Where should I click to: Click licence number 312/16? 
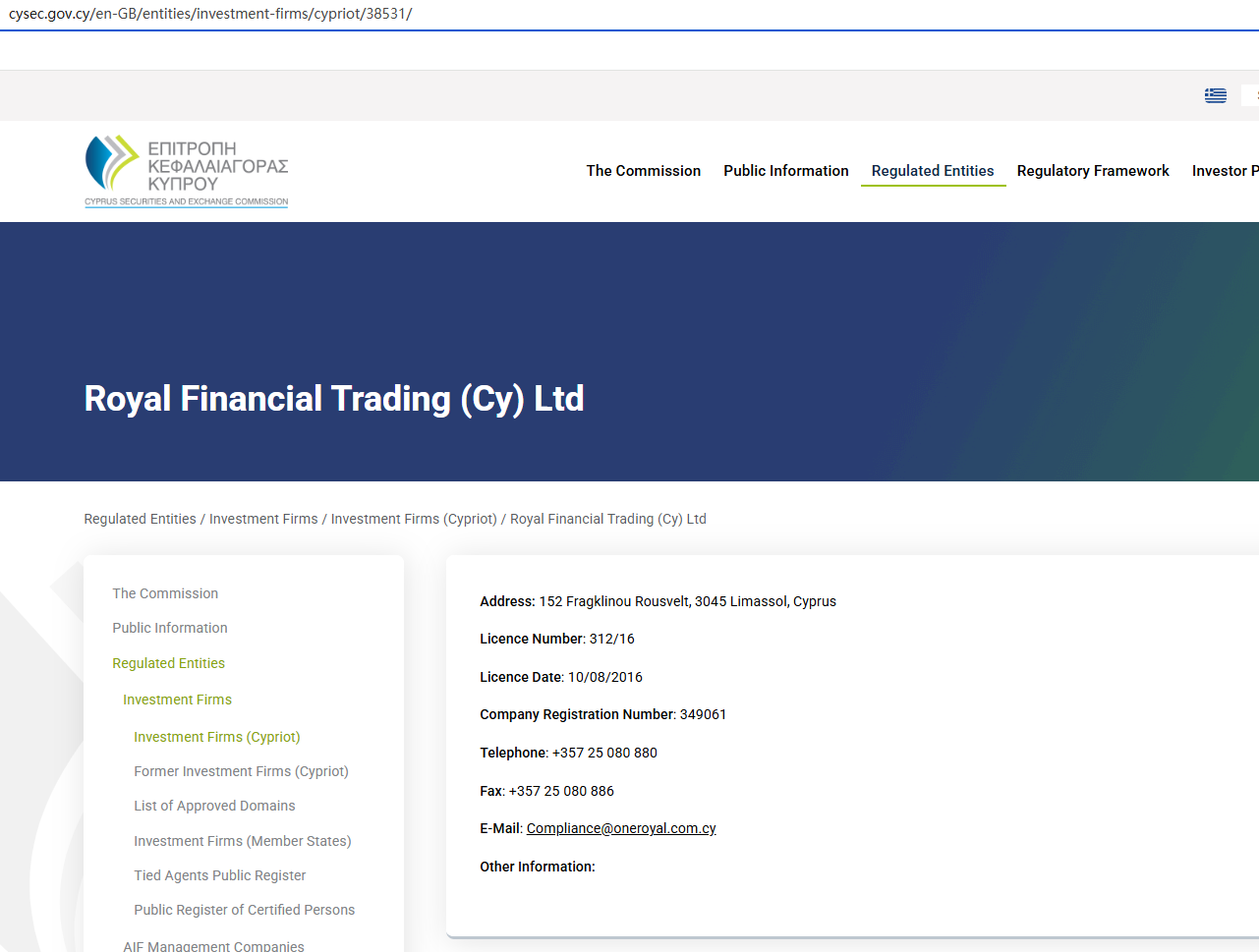click(x=612, y=639)
